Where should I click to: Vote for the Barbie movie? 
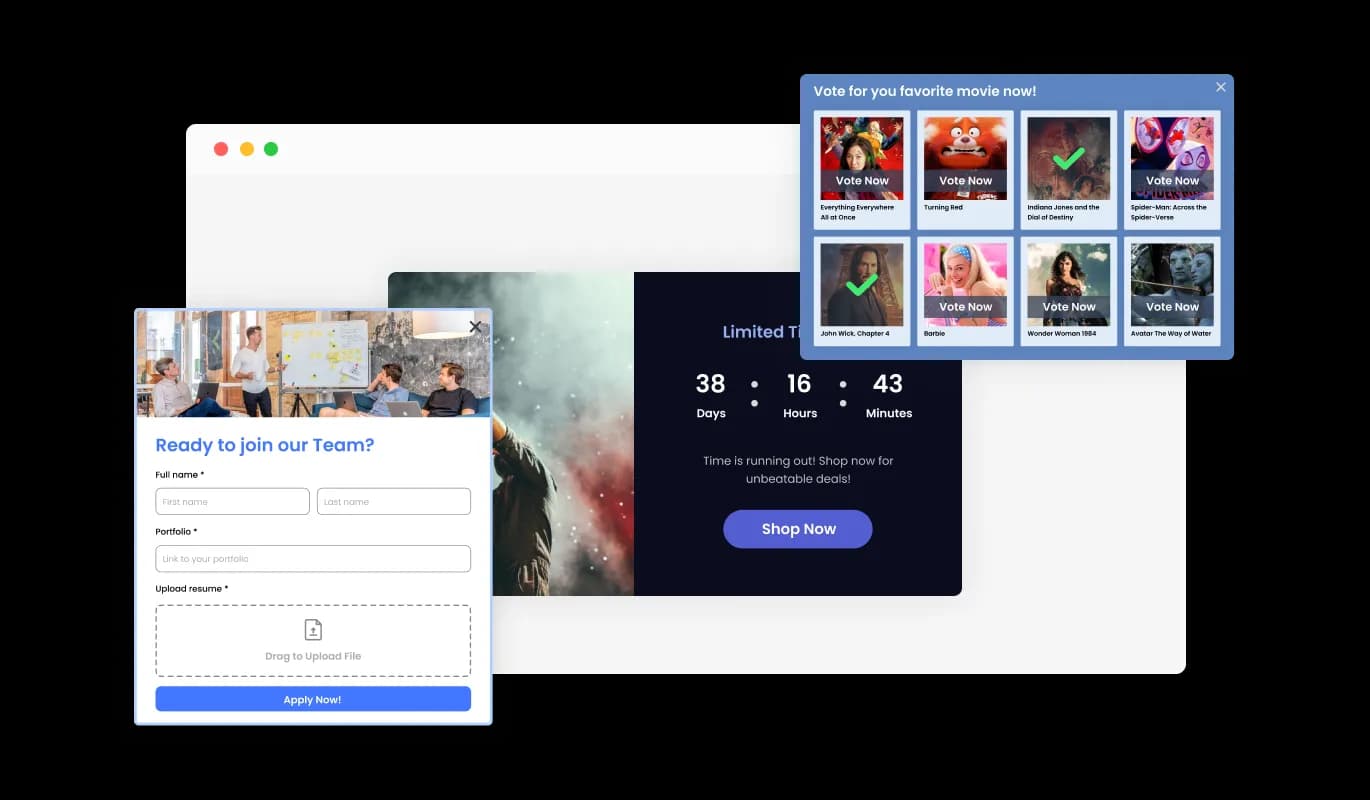pos(965,307)
